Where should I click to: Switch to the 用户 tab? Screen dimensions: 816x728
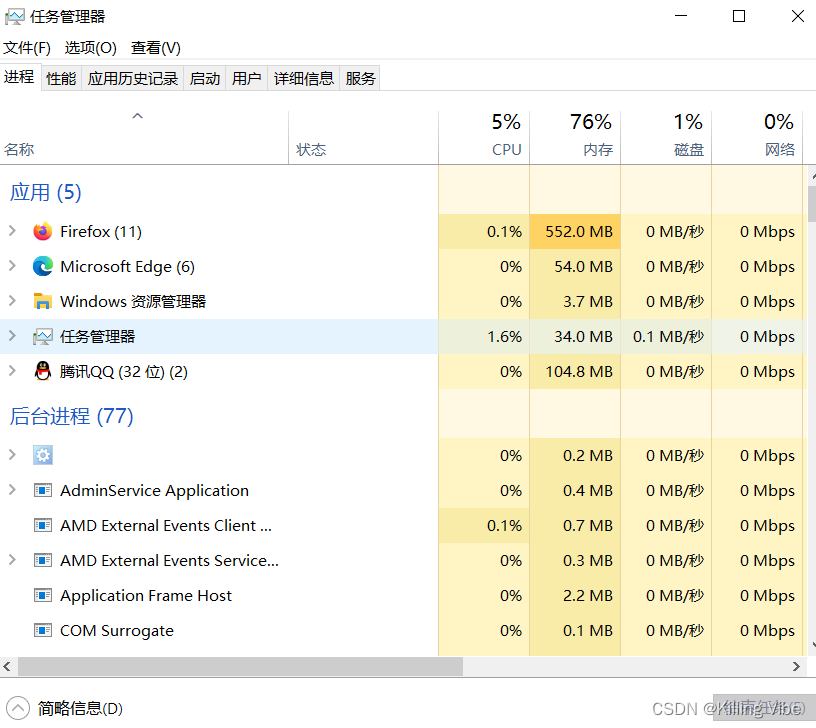tap(247, 79)
